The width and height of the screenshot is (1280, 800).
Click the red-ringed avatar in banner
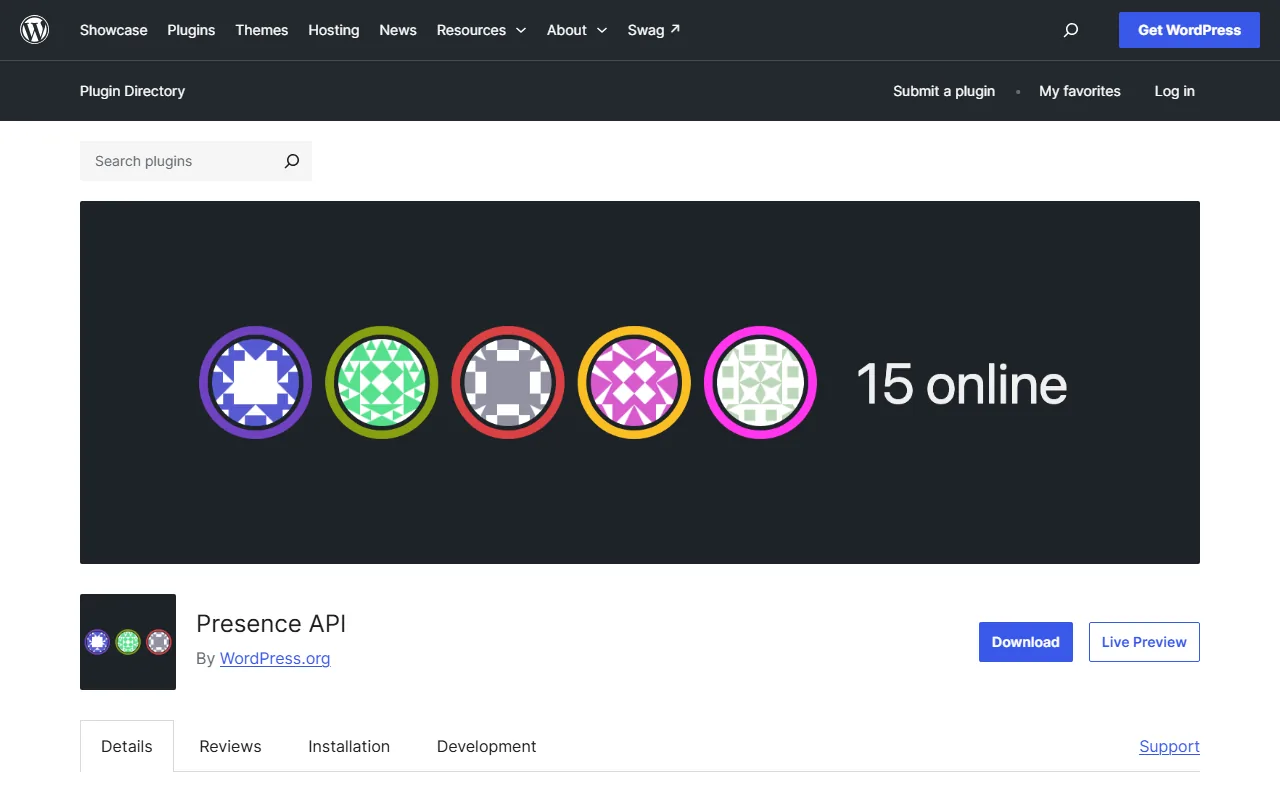(508, 382)
